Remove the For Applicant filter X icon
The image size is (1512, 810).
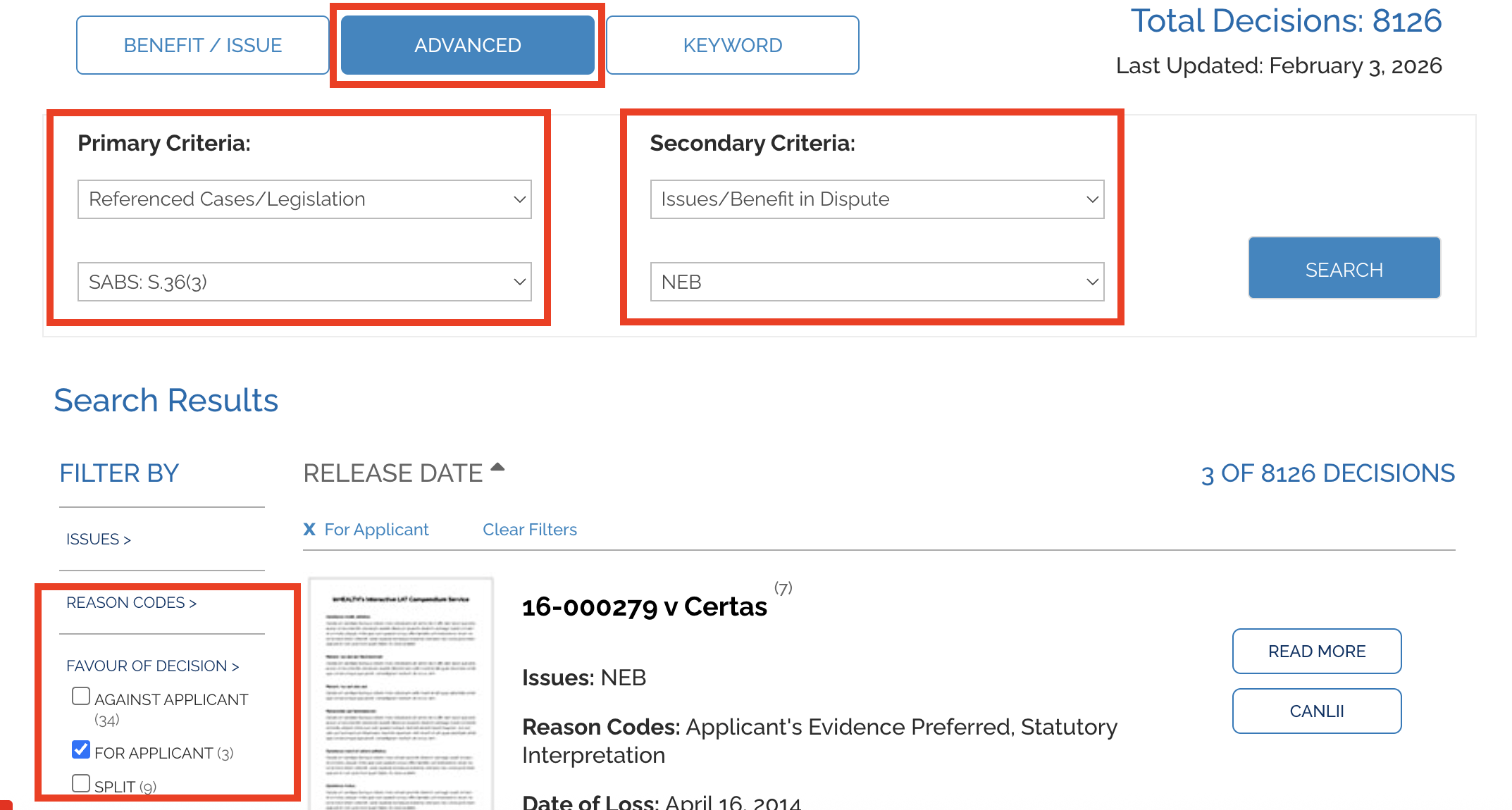309,530
